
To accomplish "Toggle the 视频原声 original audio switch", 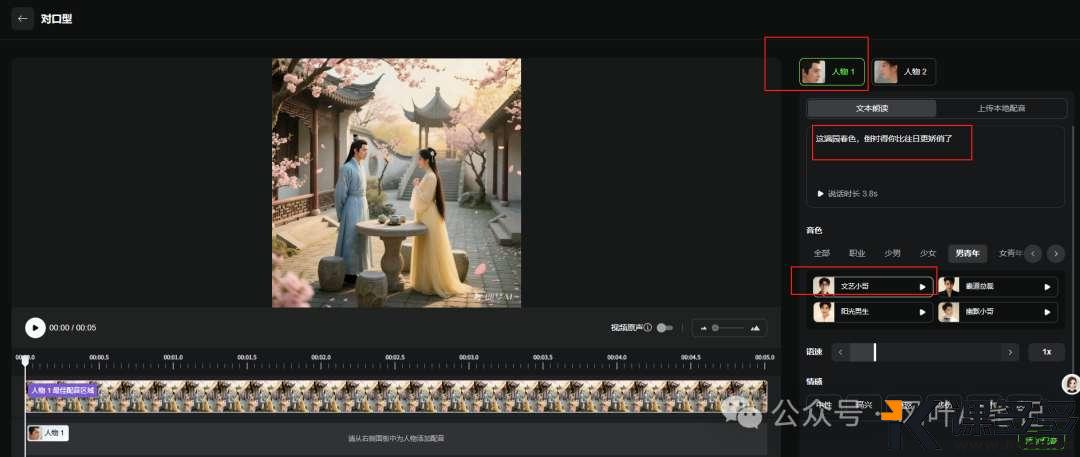I will coord(664,327).
